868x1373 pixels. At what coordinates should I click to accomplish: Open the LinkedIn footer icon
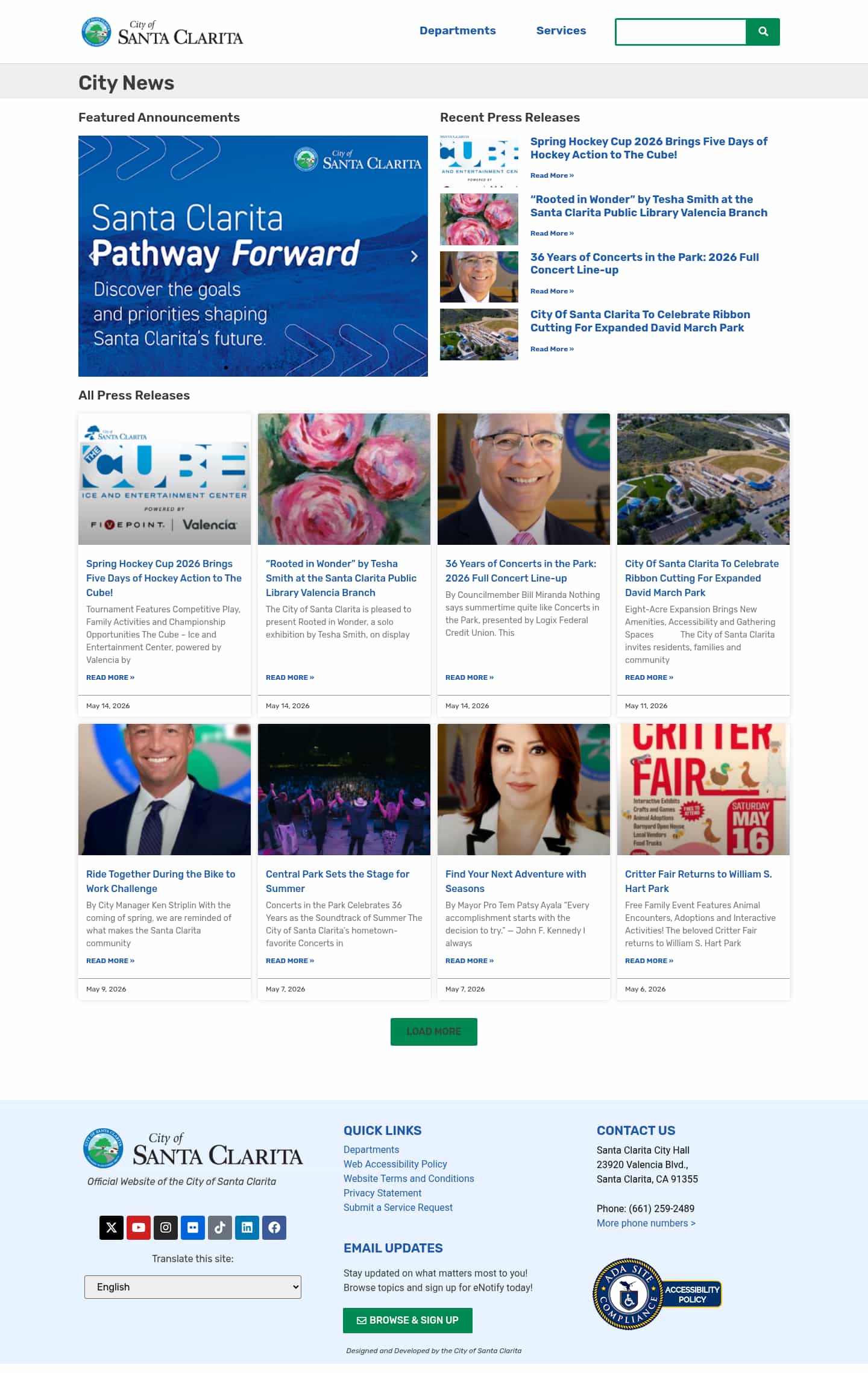coord(247,1227)
